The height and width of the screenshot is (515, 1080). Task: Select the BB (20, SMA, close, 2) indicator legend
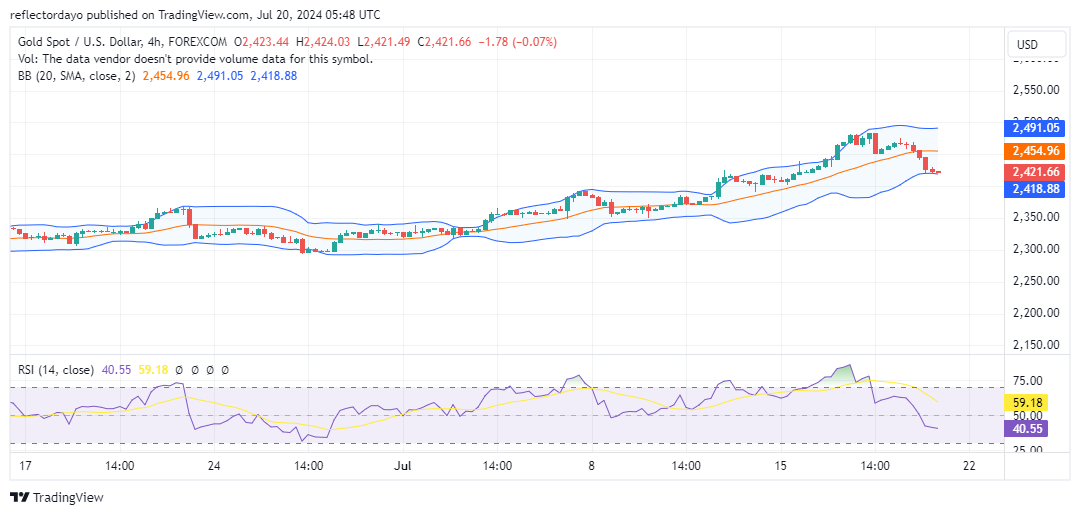77,76
